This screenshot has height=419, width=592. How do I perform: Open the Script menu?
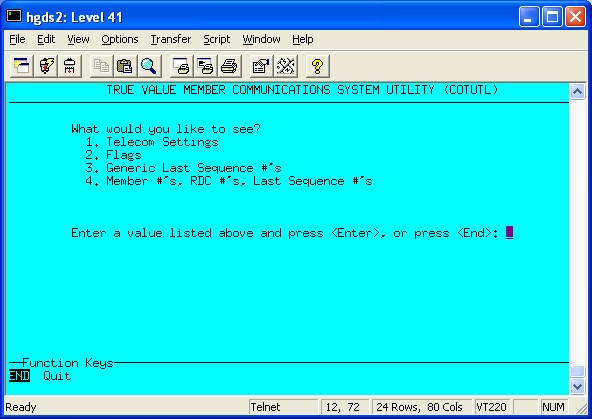coord(217,39)
